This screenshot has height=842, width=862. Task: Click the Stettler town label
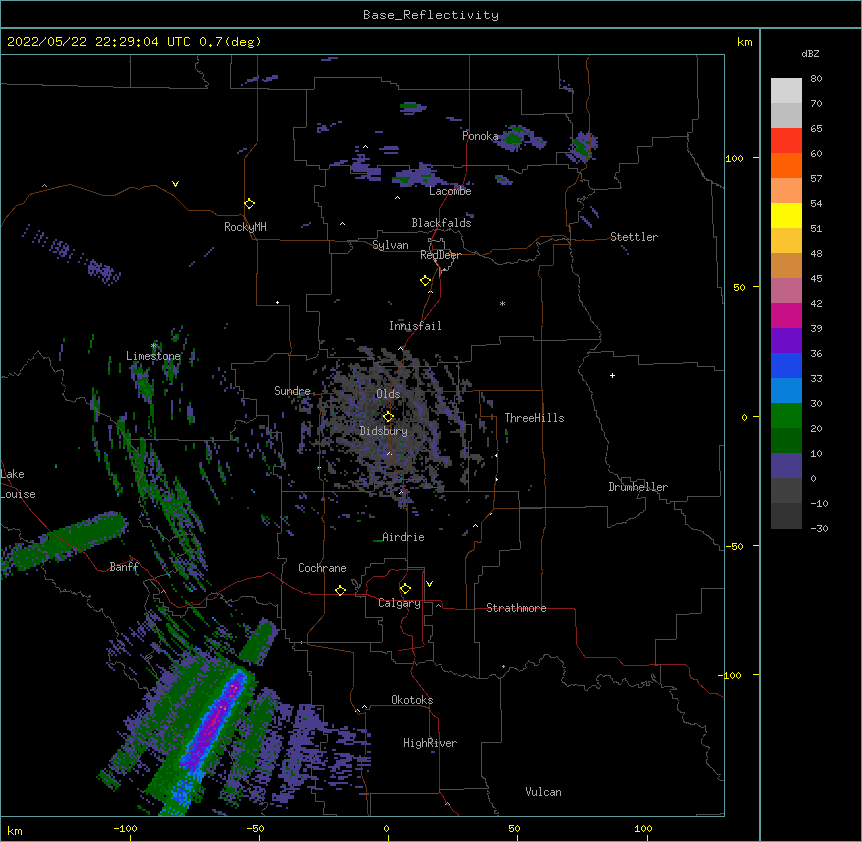coord(634,237)
